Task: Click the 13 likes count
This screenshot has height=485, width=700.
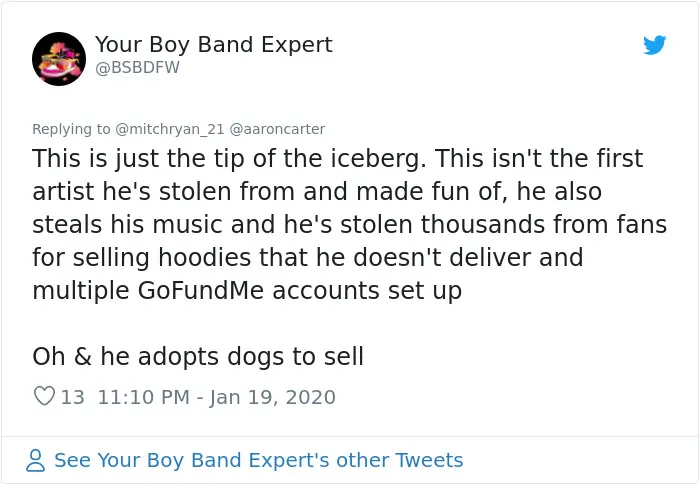Action: [x=73, y=397]
